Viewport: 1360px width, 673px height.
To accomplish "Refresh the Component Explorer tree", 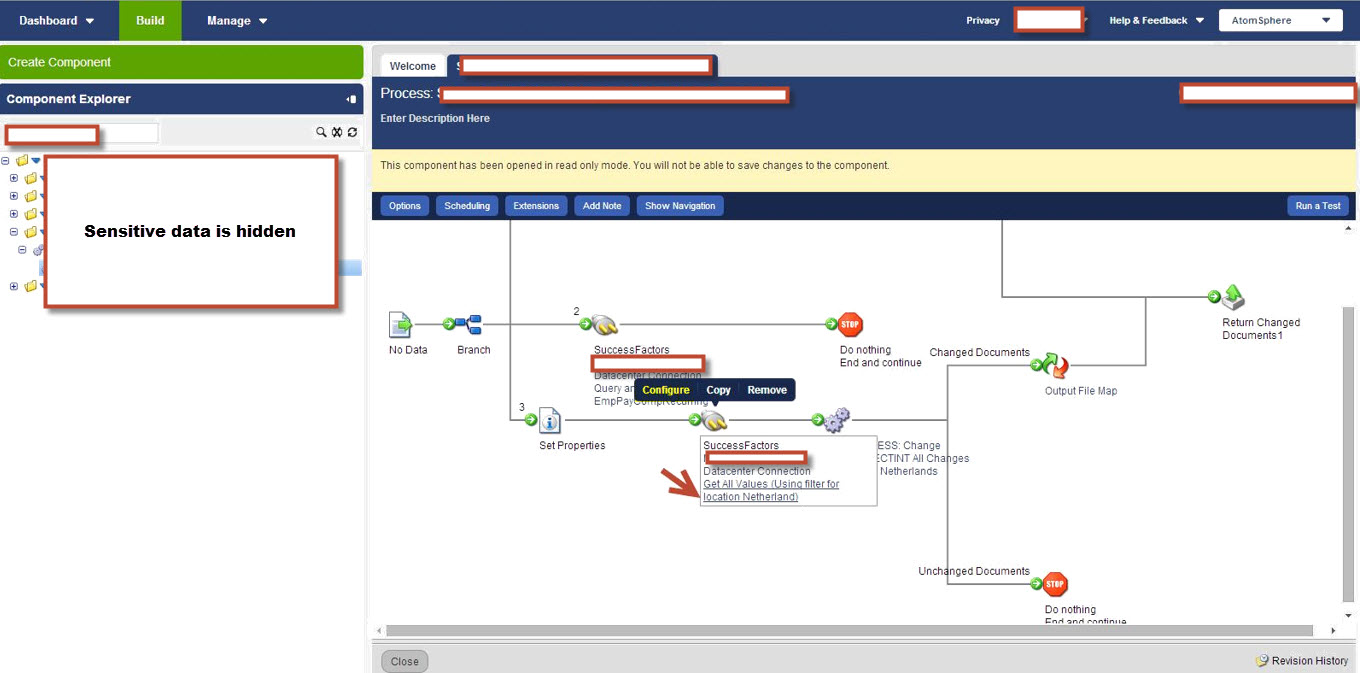I will tap(352, 132).
